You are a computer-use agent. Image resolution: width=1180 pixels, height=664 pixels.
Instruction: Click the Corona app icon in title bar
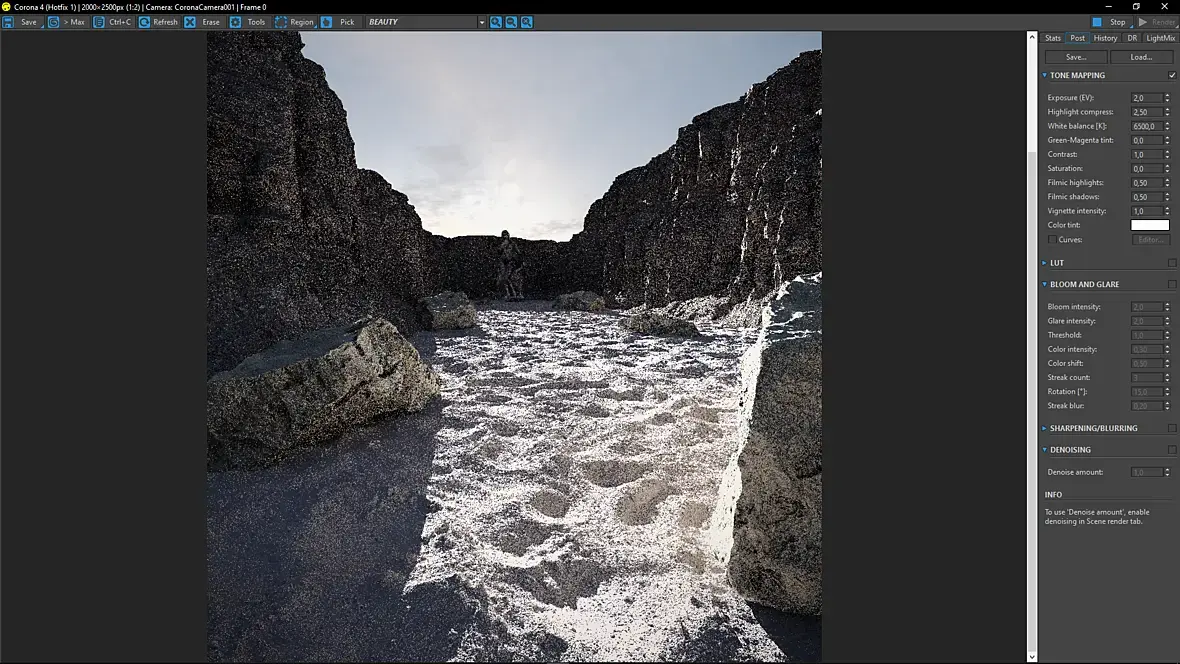click(x=6, y=7)
